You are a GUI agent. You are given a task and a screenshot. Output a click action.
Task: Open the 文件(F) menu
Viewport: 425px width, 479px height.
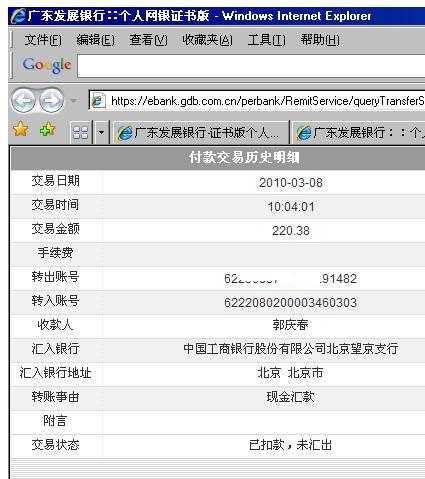43,40
